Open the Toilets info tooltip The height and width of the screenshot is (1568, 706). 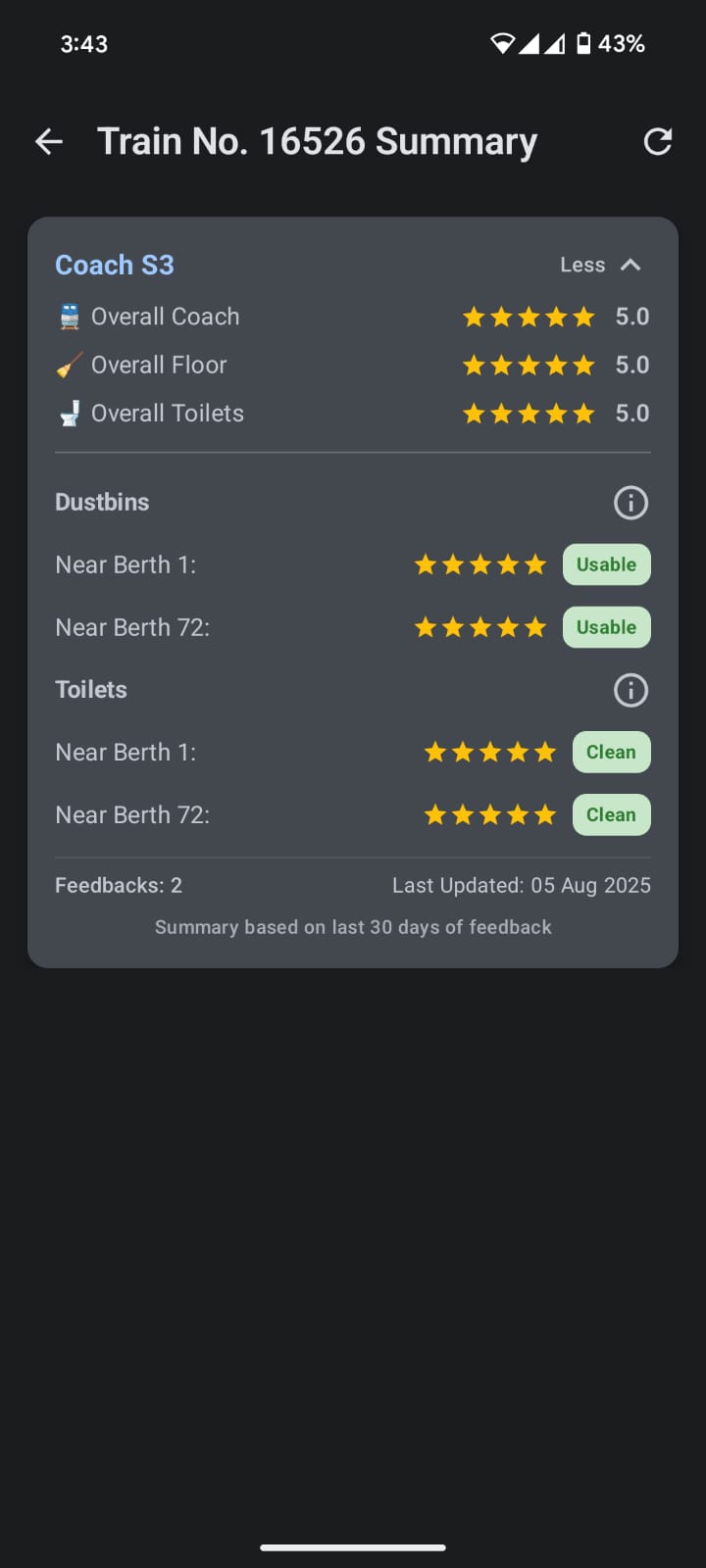[630, 690]
